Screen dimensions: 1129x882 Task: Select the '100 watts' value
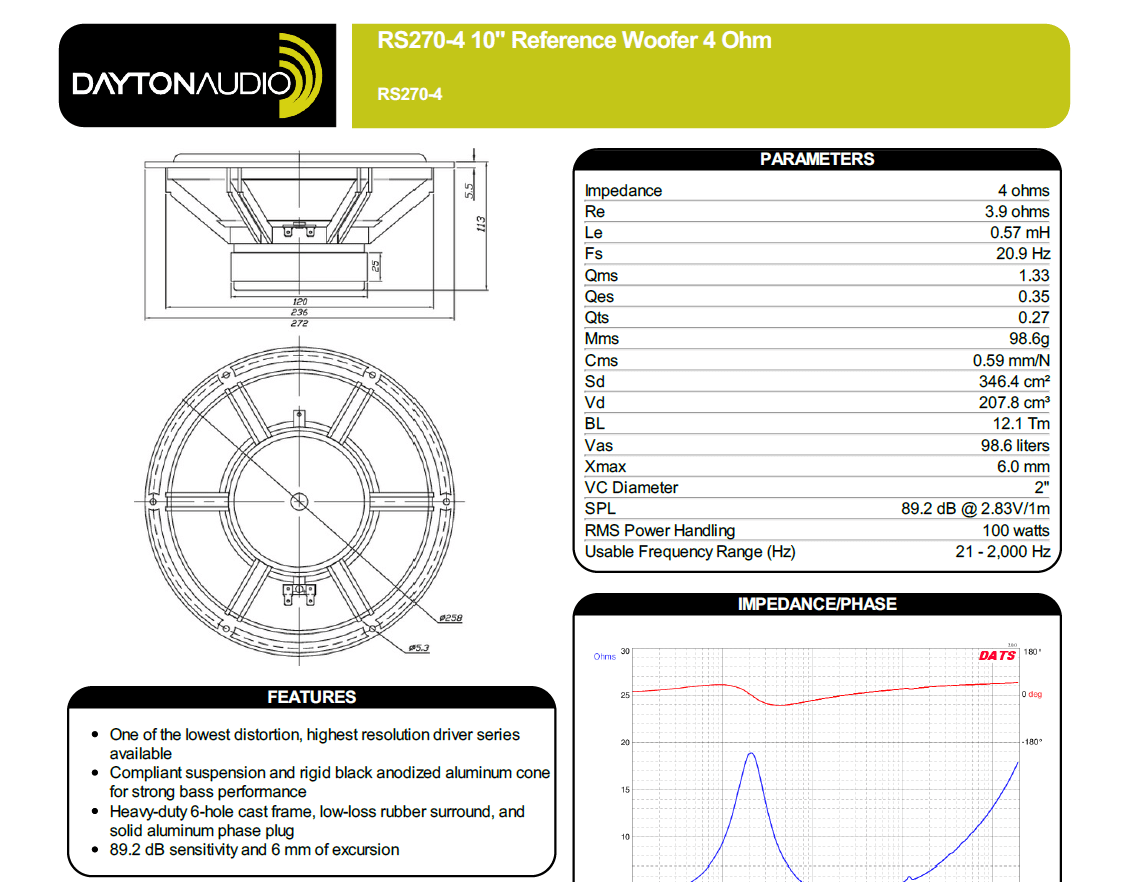tap(1016, 530)
